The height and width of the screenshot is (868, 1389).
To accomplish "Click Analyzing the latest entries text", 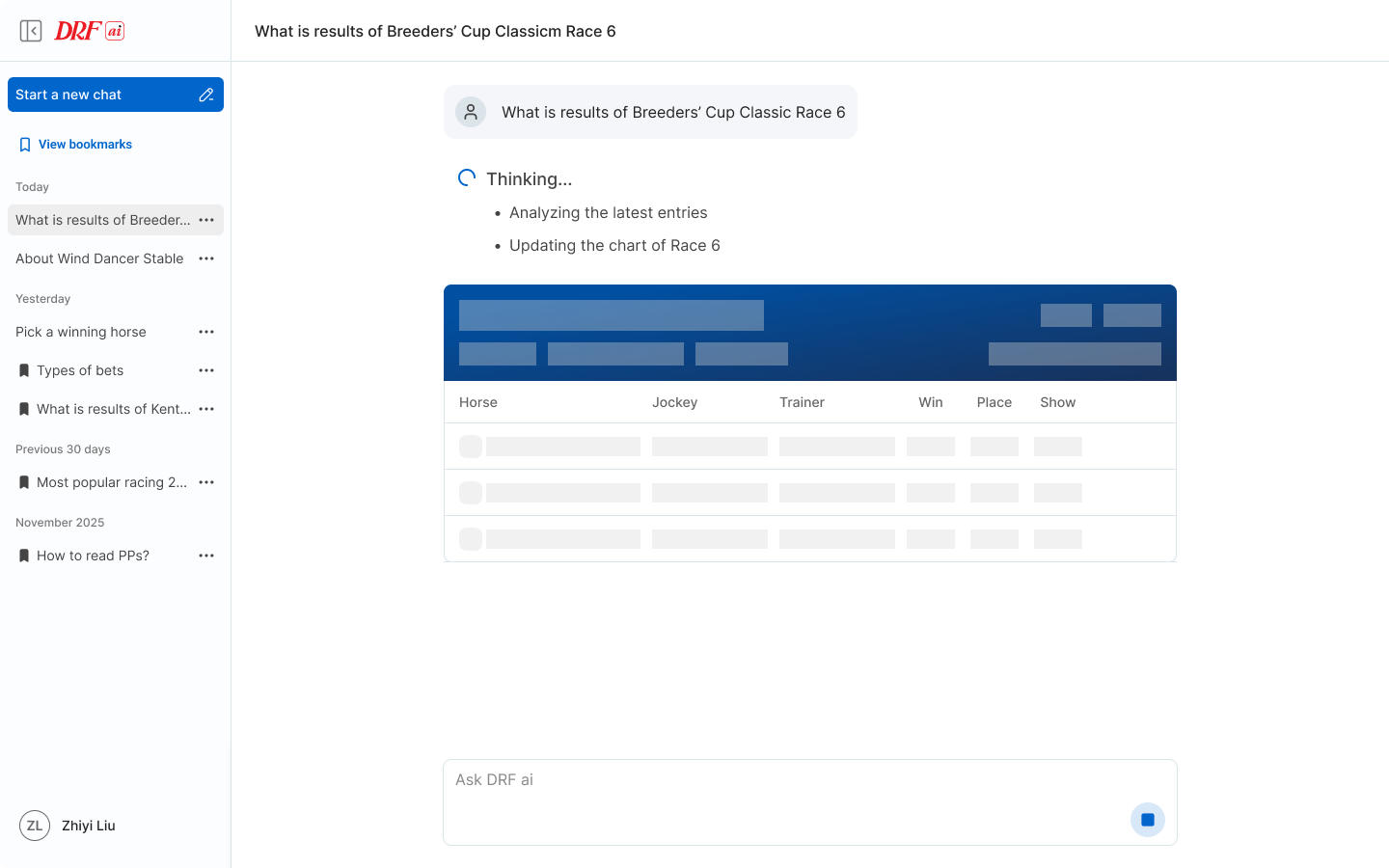I will [x=609, y=212].
